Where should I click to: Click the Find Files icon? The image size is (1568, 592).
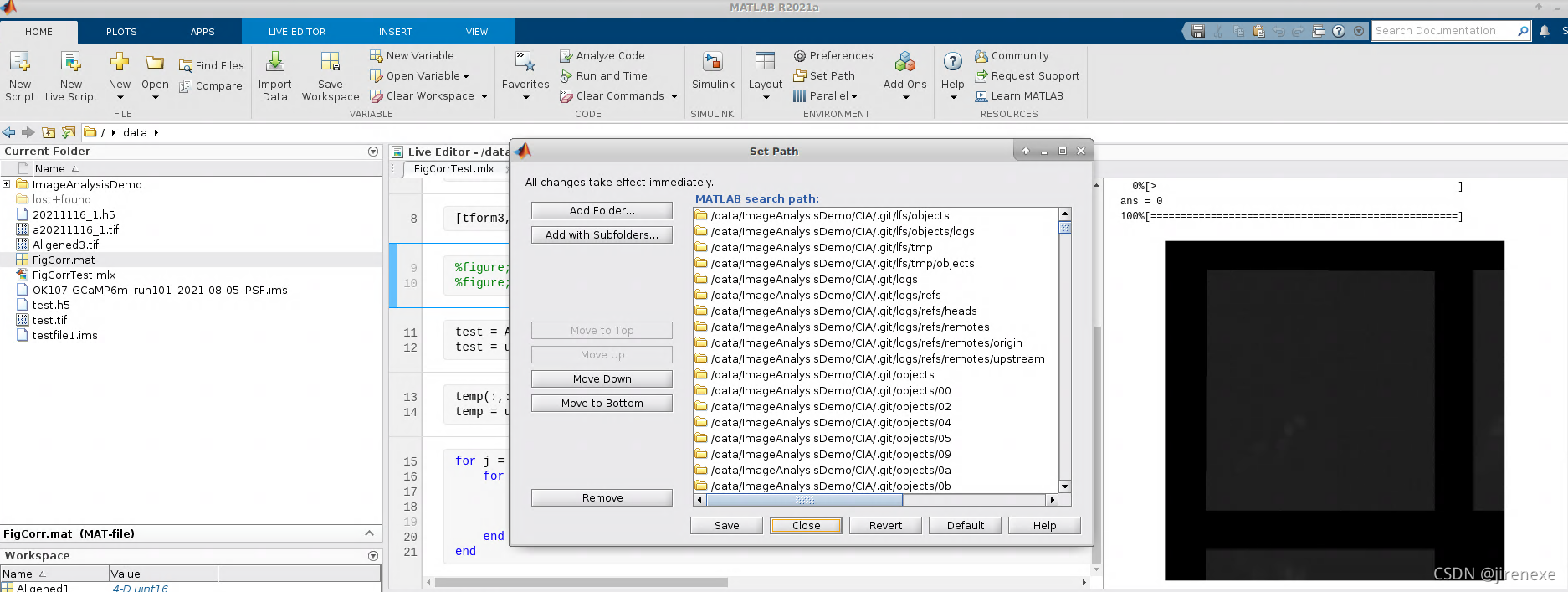(186, 65)
